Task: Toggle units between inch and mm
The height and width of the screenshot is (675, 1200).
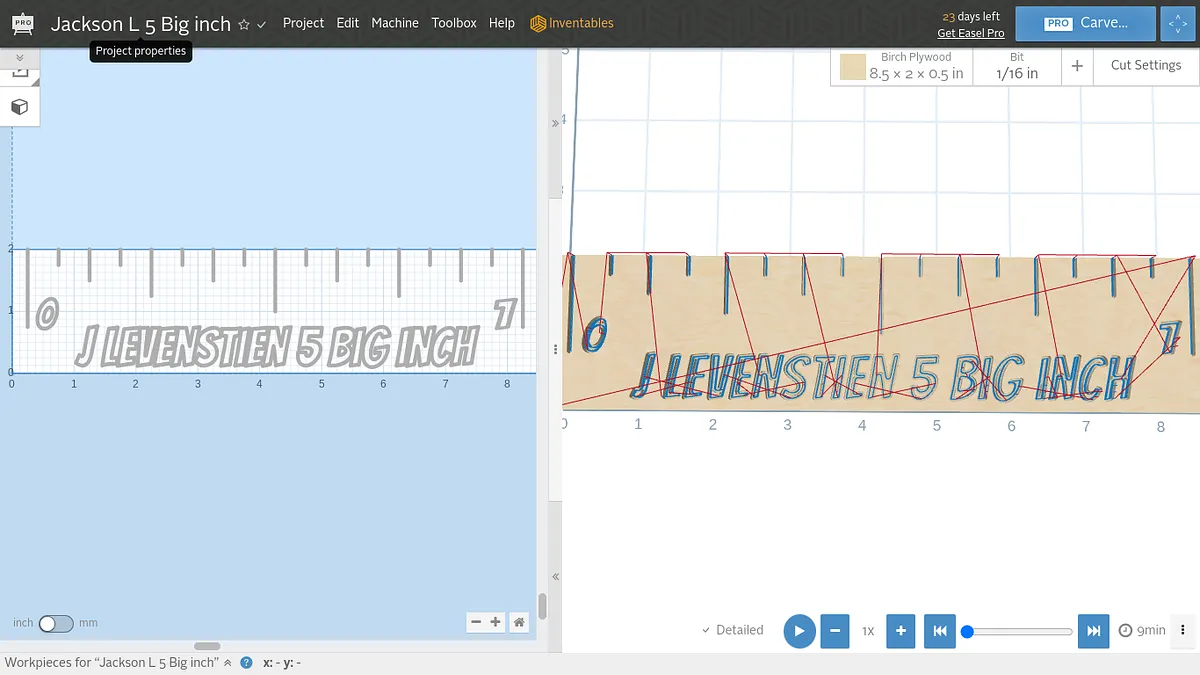Action: tap(56, 623)
